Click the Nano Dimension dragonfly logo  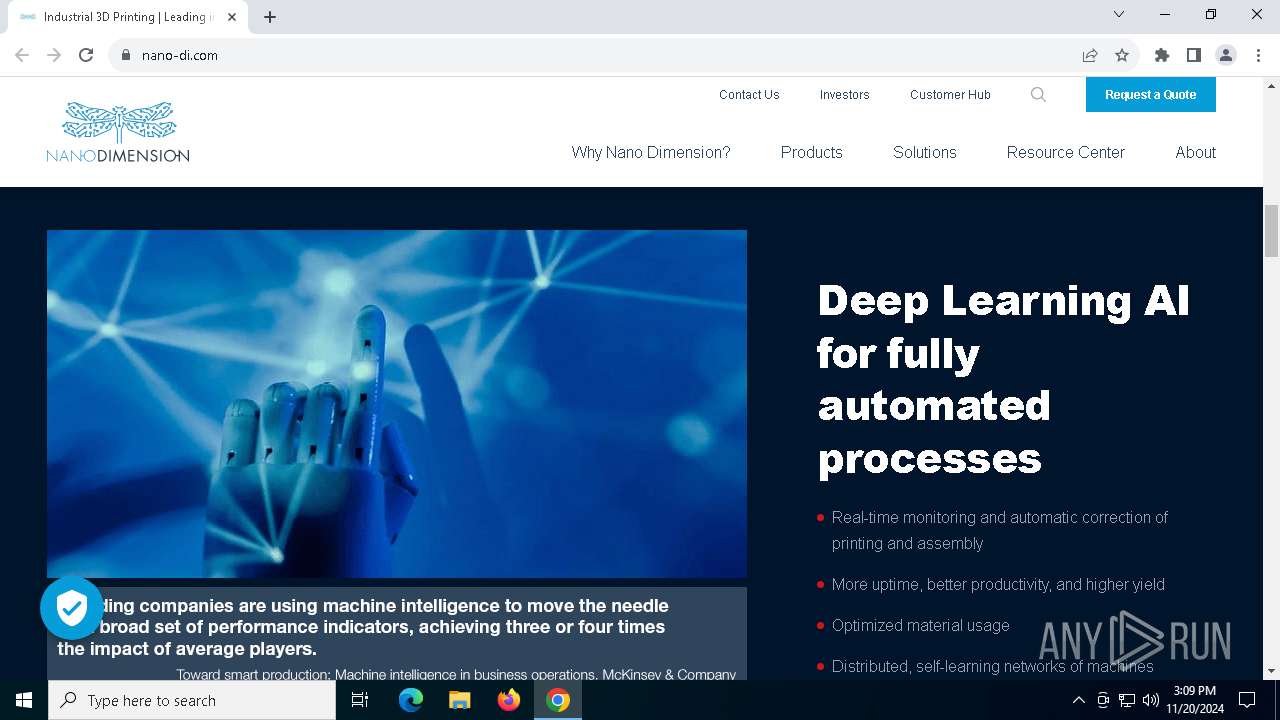[x=118, y=132]
